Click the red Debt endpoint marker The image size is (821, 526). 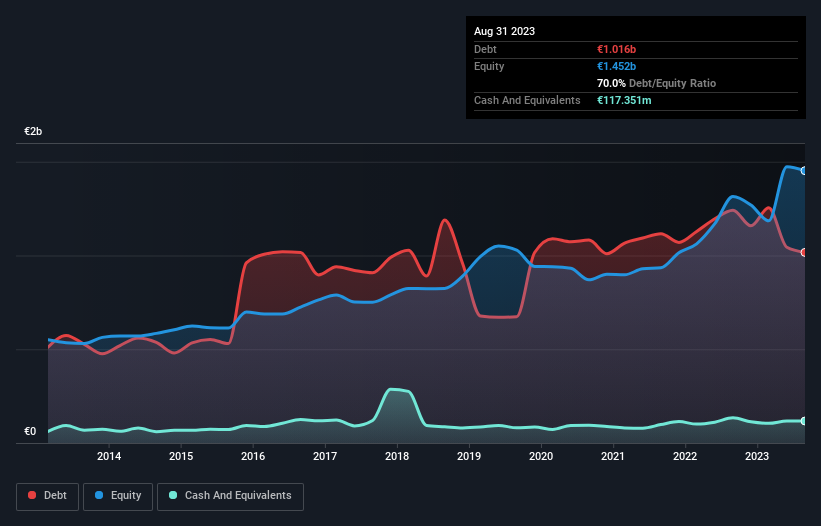(804, 252)
